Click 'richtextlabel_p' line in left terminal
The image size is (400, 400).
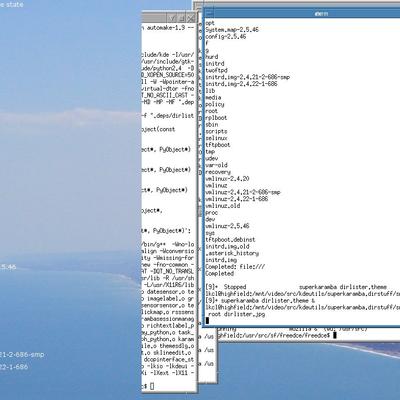(170, 326)
